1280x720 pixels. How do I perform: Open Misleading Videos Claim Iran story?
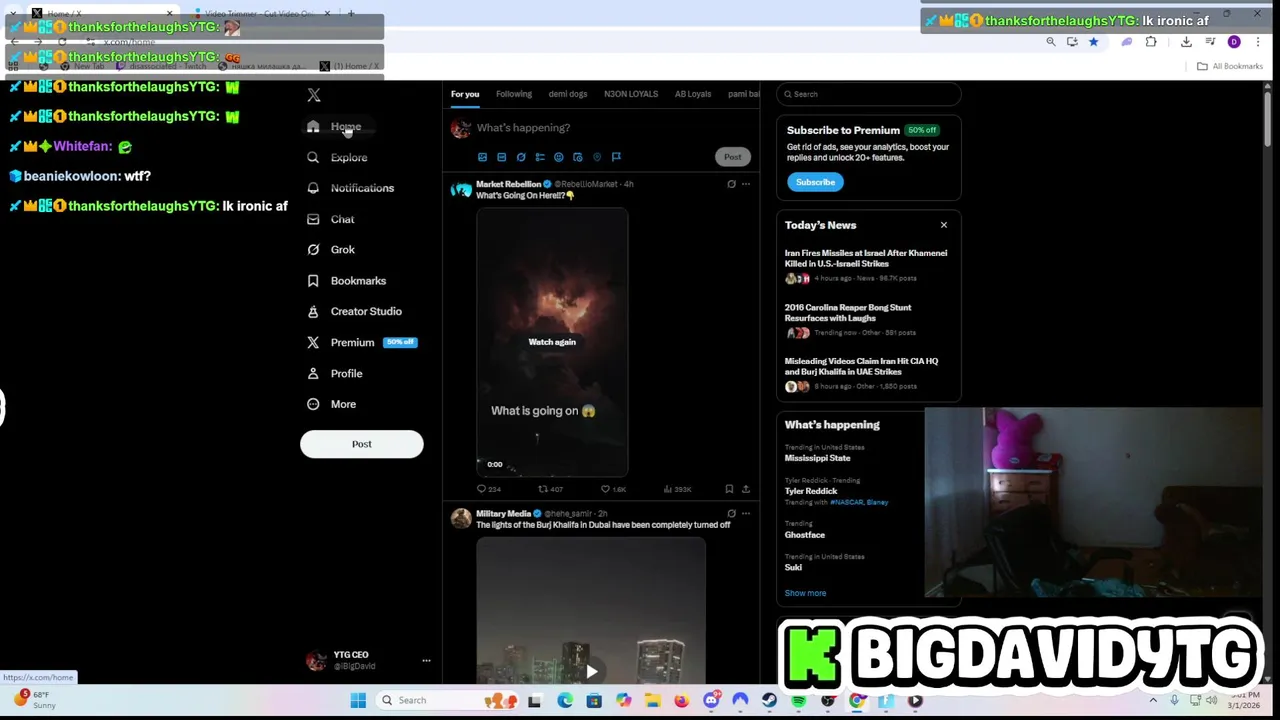point(862,366)
